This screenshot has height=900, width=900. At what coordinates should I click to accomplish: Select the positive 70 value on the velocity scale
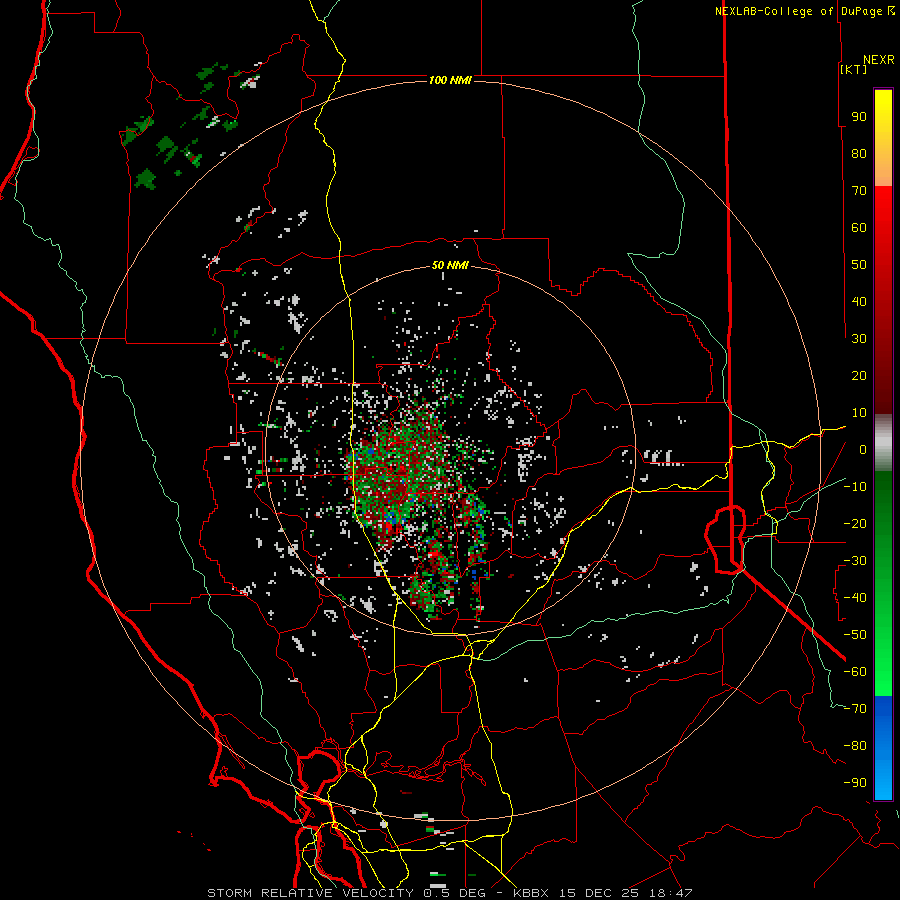pos(859,191)
